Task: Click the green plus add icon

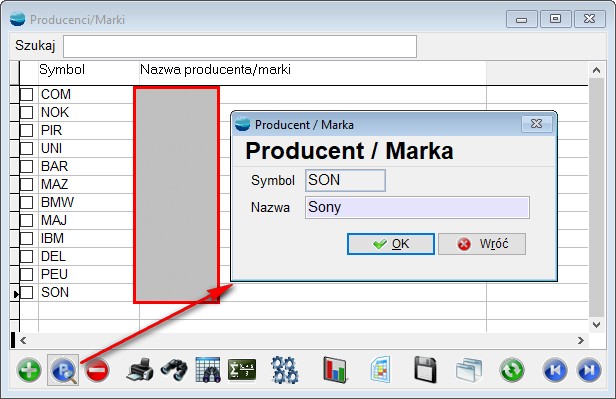Action: (29, 370)
